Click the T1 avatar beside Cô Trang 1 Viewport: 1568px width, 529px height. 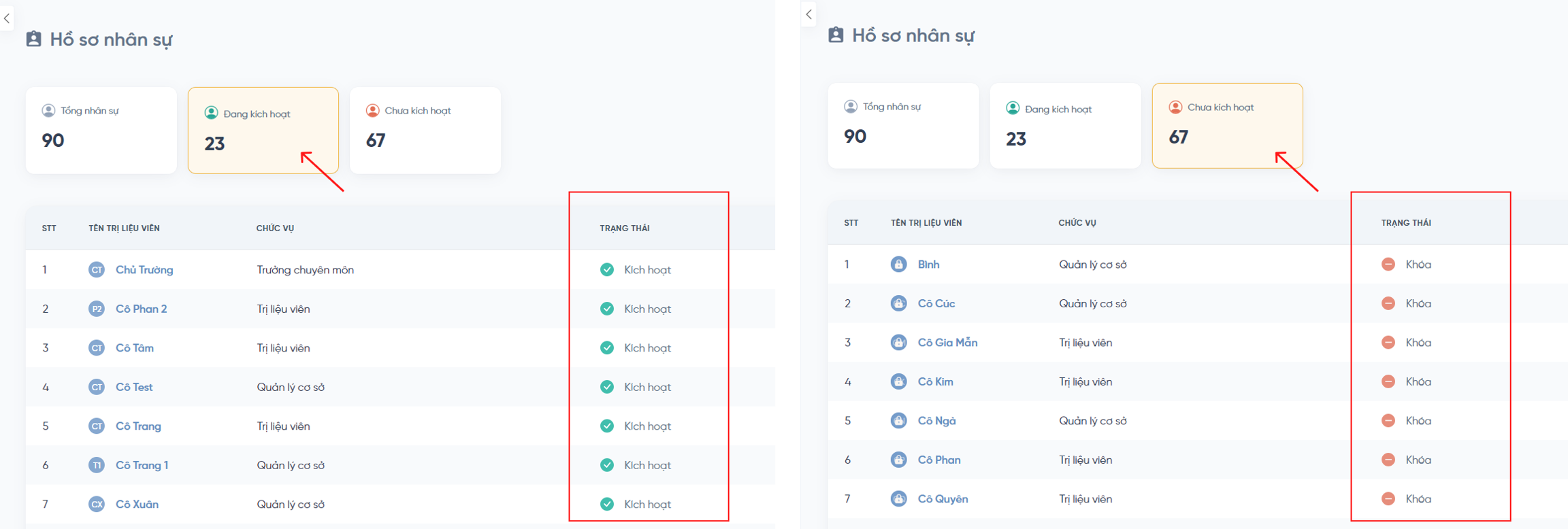pyautogui.click(x=97, y=465)
